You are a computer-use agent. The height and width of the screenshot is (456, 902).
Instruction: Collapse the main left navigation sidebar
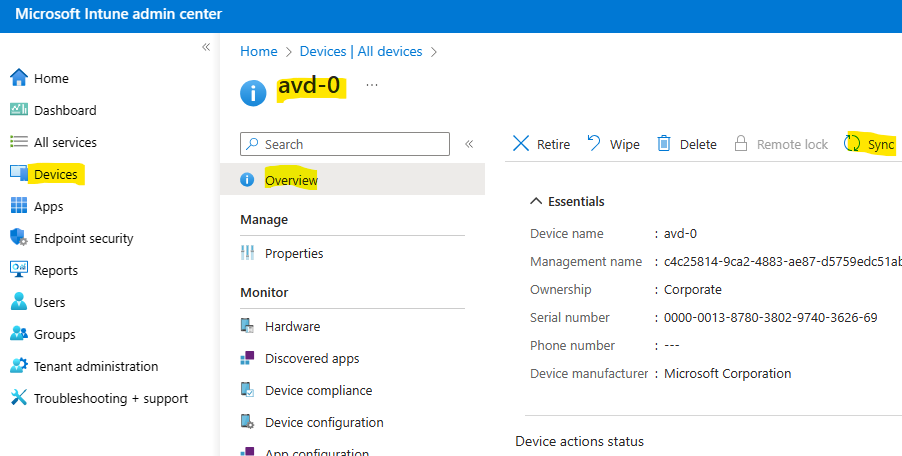(206, 47)
